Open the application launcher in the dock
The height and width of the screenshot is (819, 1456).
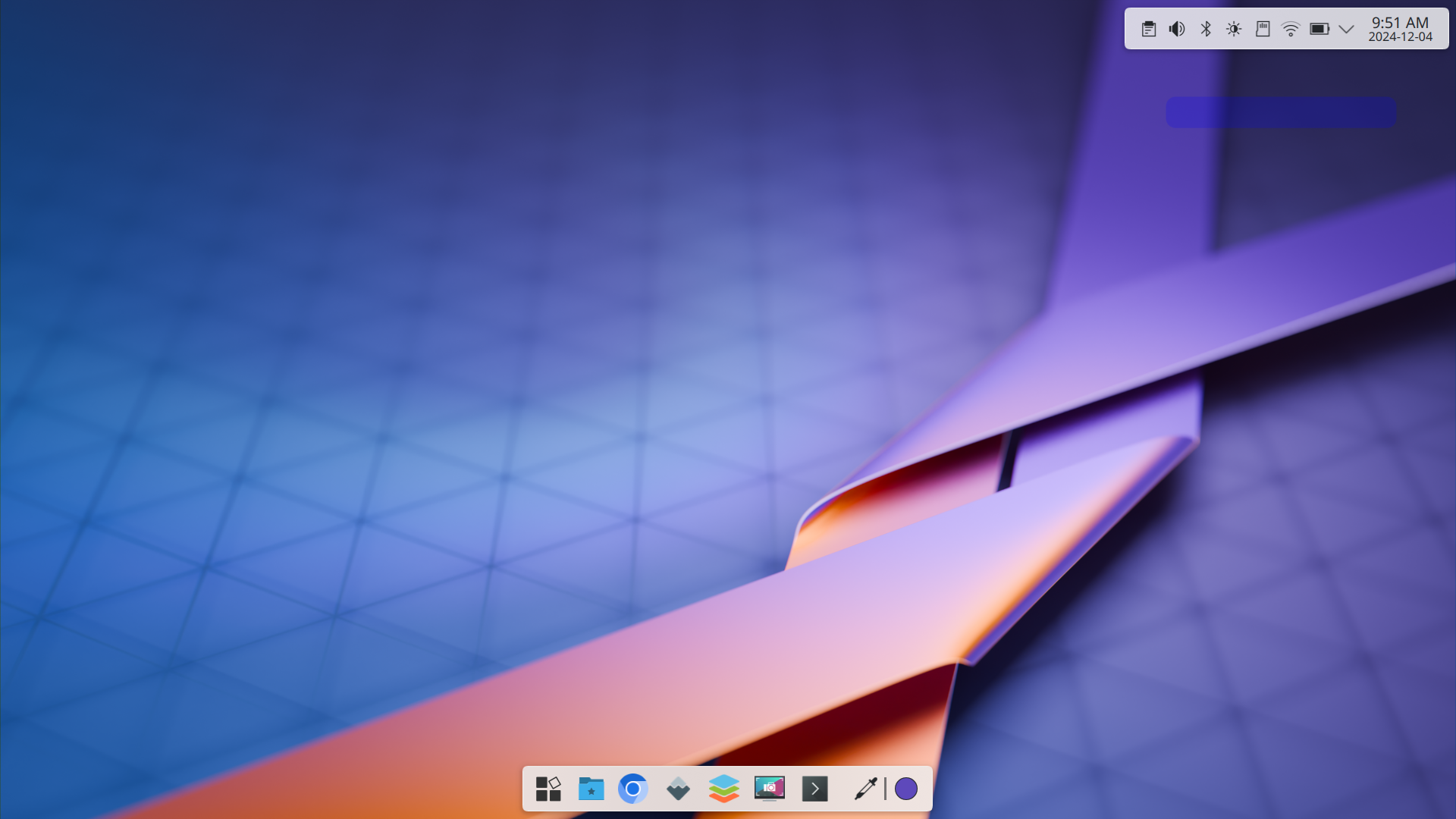(x=548, y=789)
